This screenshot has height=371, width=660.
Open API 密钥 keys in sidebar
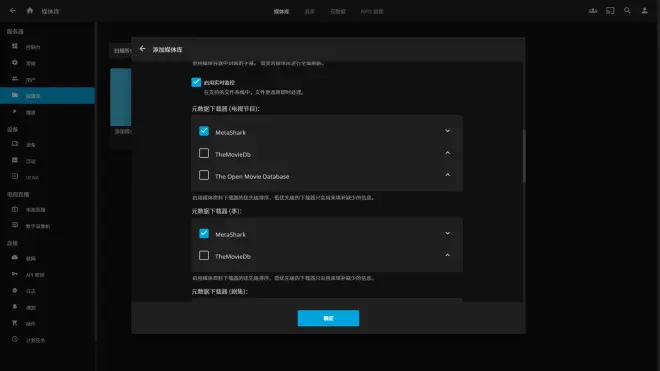tap(47, 275)
